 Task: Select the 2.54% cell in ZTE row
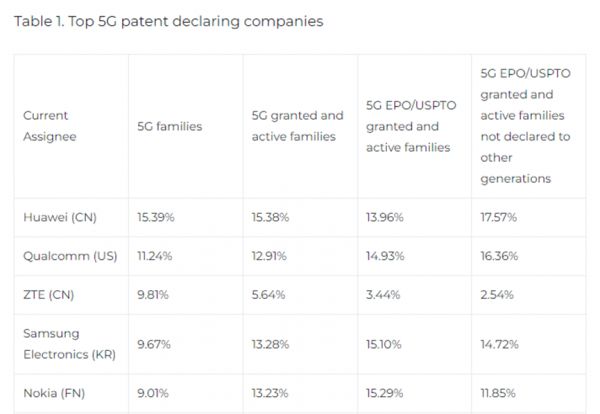499,295
